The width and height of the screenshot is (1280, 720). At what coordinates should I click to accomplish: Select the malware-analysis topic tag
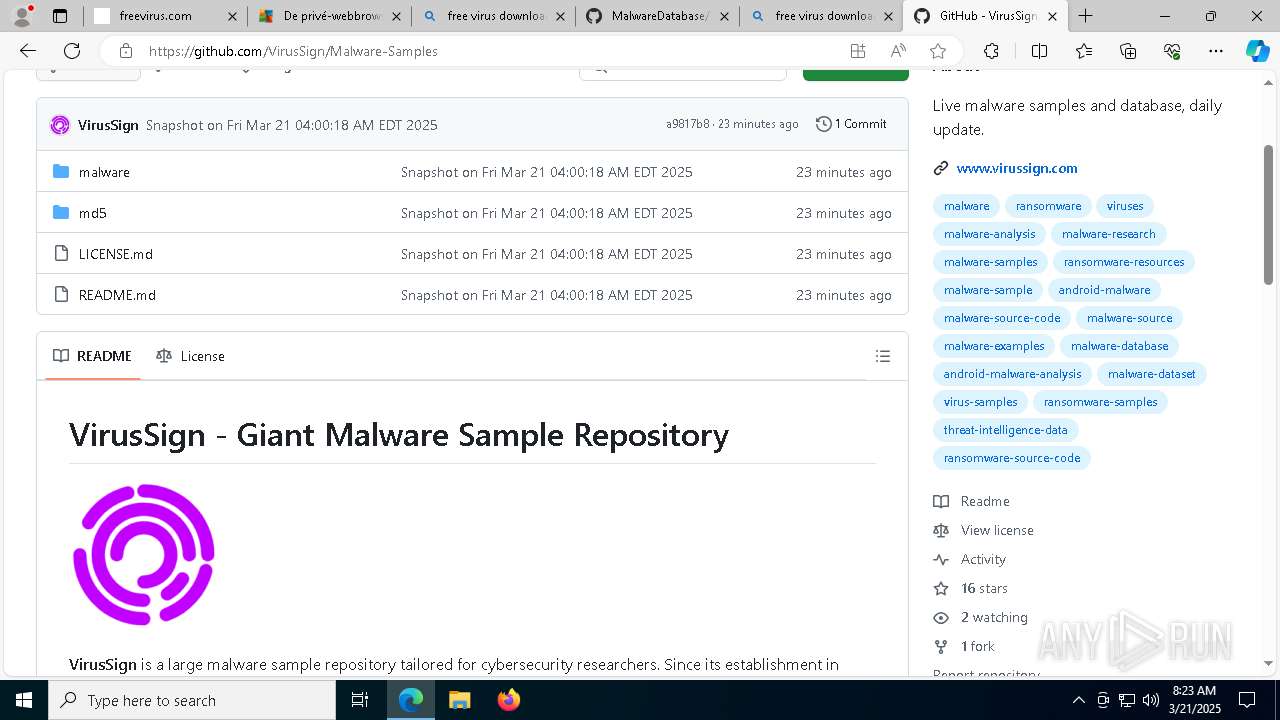[x=989, y=234]
